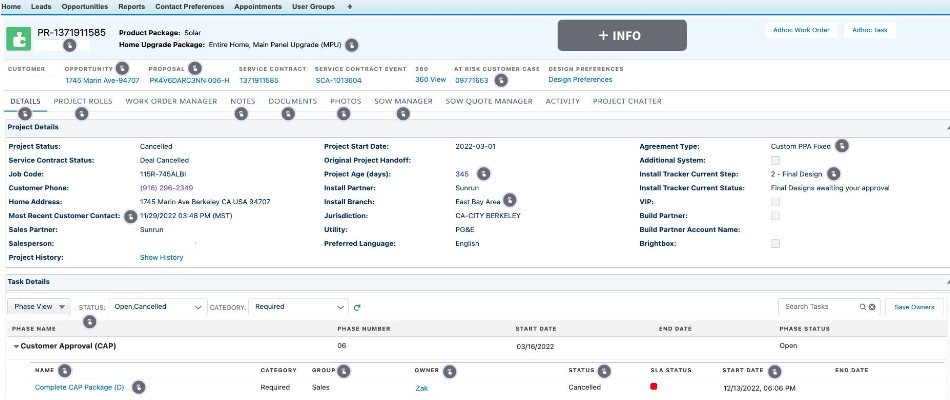Open the Home menu
Screen dimensions: 950x400
(12, 7)
